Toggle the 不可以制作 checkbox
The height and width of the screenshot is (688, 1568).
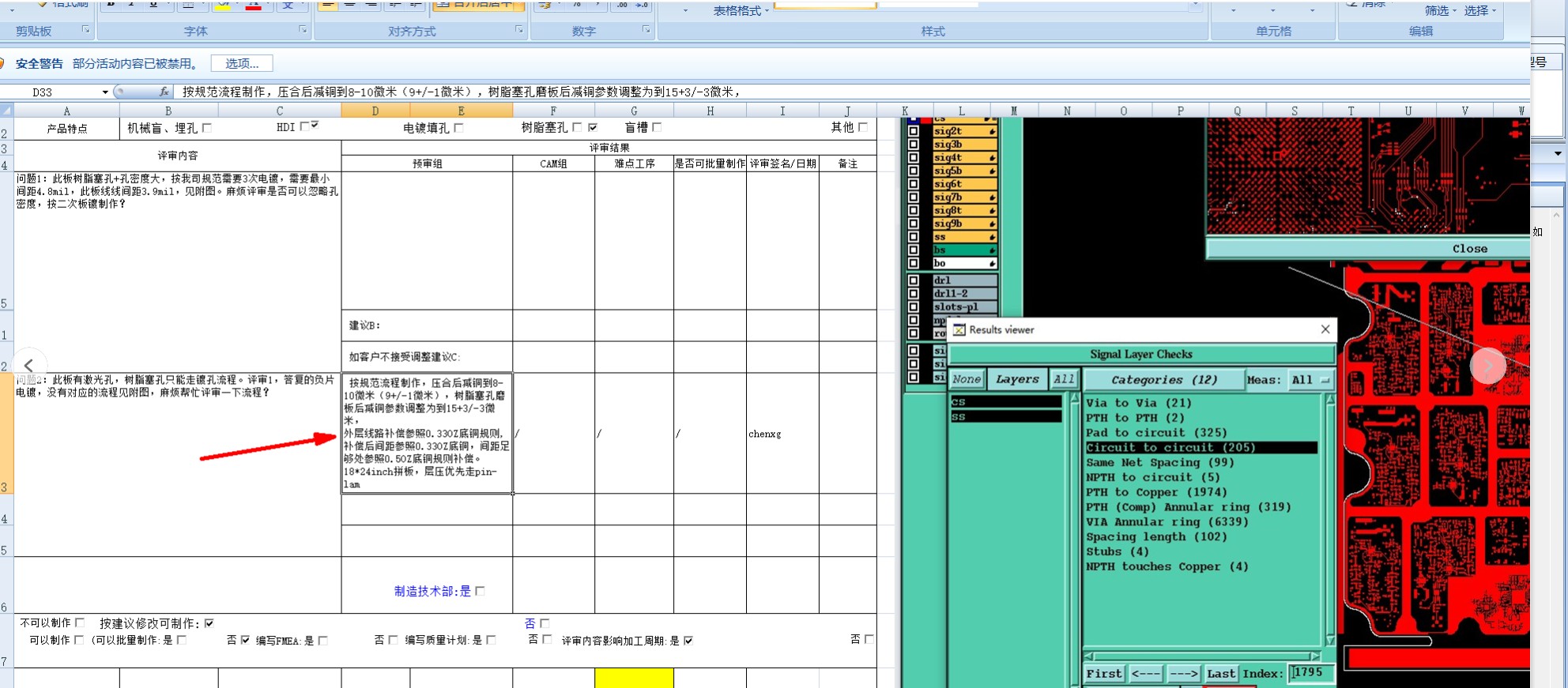[80, 622]
